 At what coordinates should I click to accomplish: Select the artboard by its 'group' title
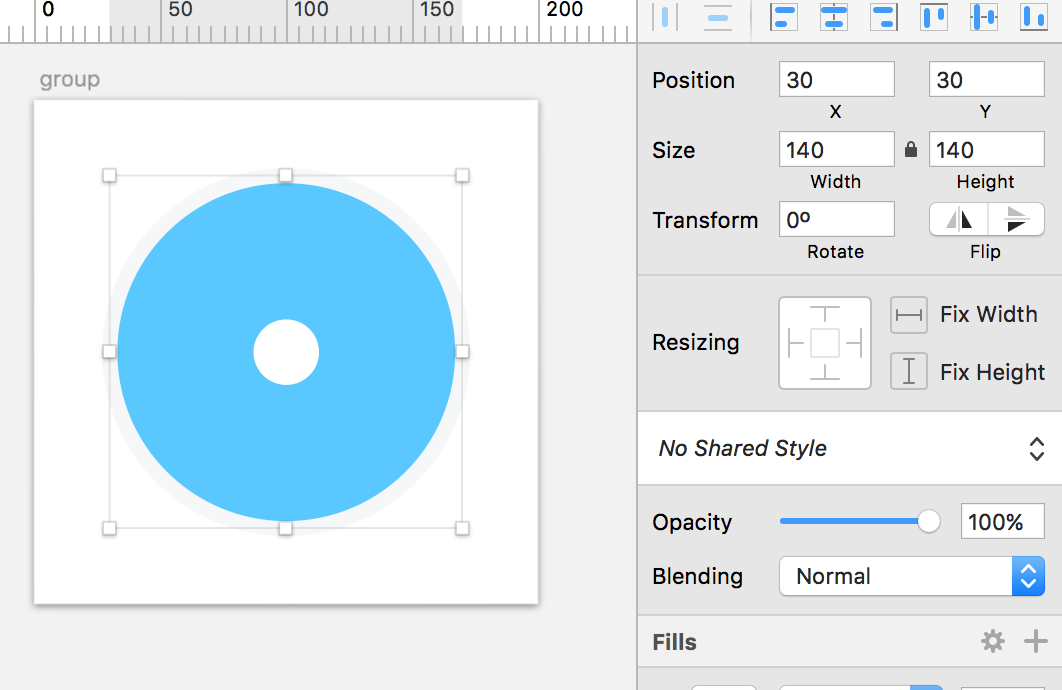[x=70, y=80]
